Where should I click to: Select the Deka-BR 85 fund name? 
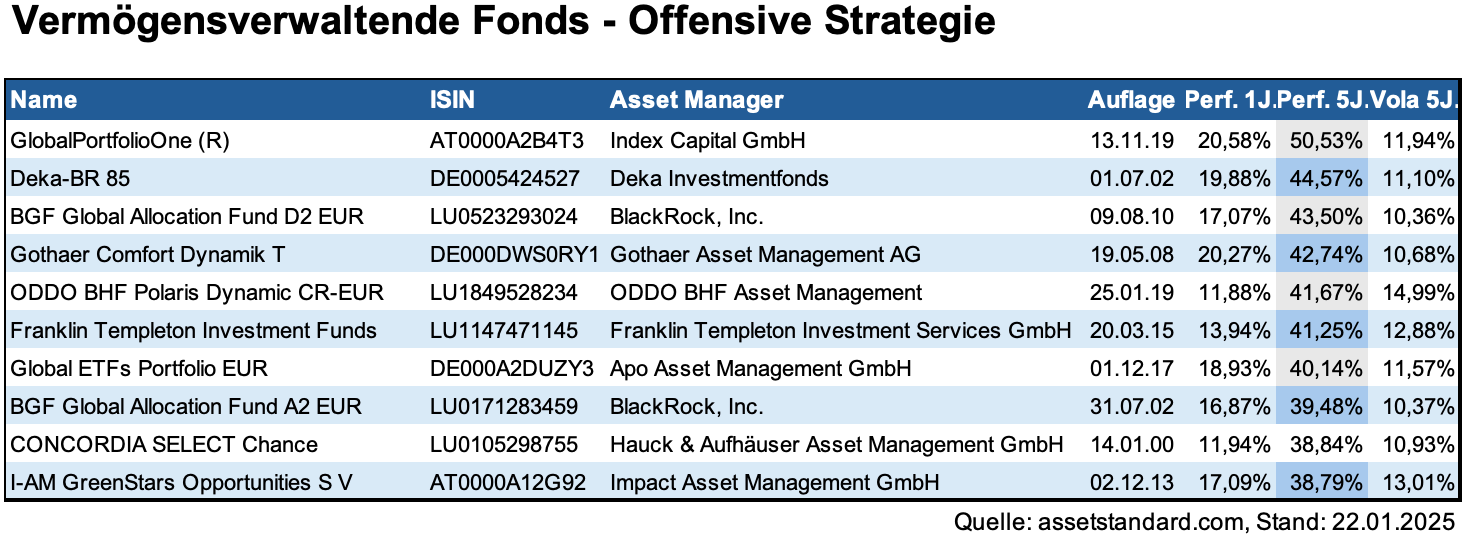coord(70,179)
